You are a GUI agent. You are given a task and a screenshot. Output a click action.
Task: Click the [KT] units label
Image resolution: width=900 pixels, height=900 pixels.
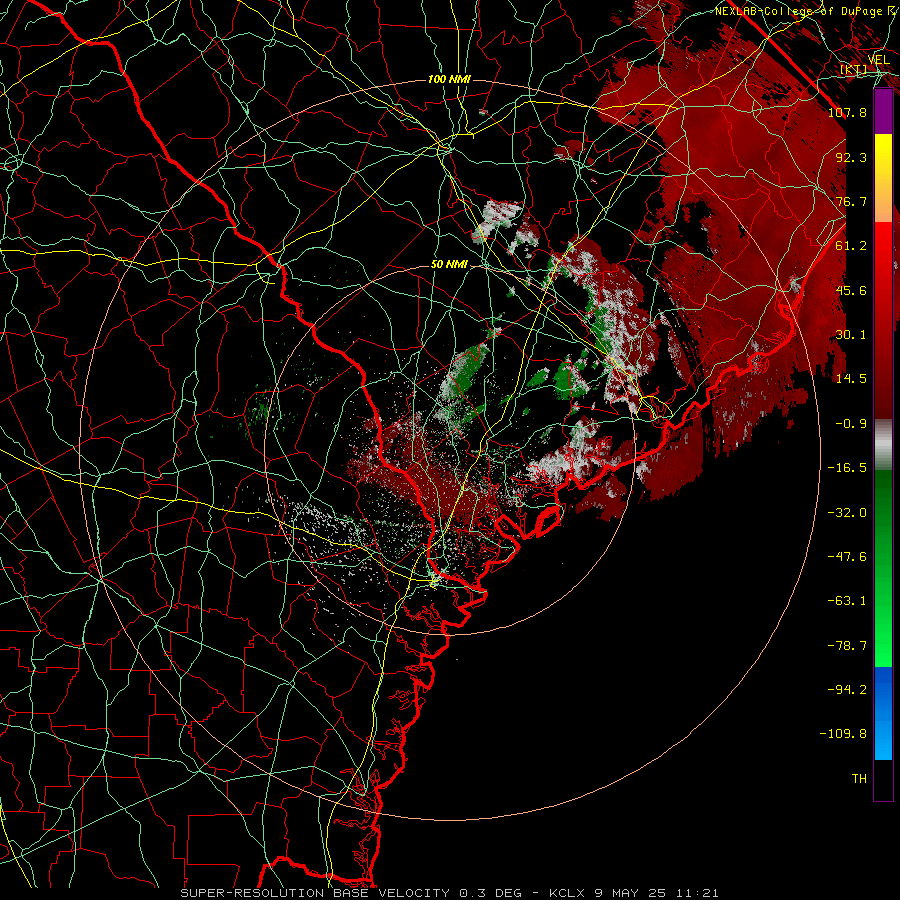[x=854, y=70]
